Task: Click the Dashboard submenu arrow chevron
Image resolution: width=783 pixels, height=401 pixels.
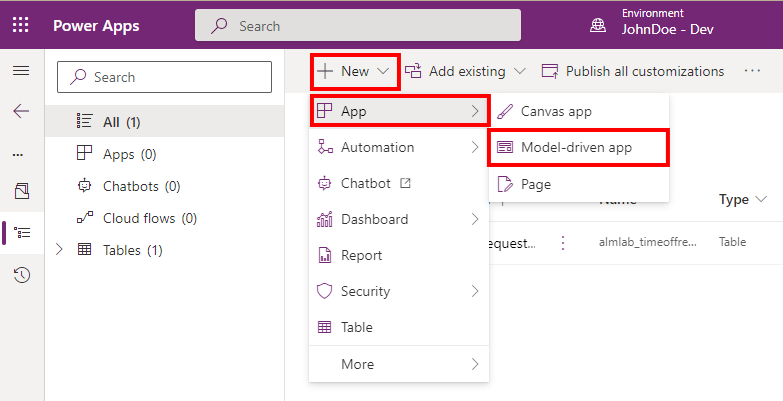Action: point(475,219)
